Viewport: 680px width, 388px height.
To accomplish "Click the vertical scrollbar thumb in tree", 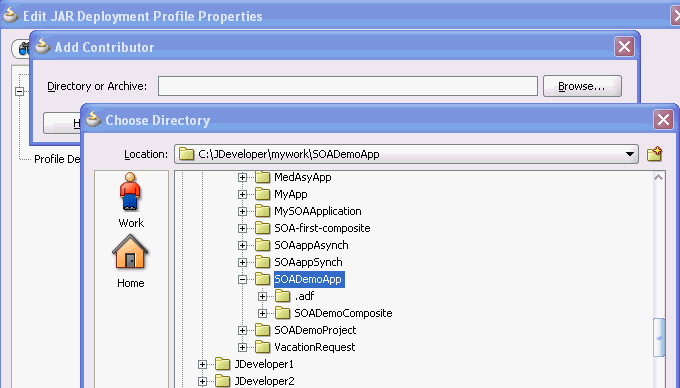I will pos(659,337).
